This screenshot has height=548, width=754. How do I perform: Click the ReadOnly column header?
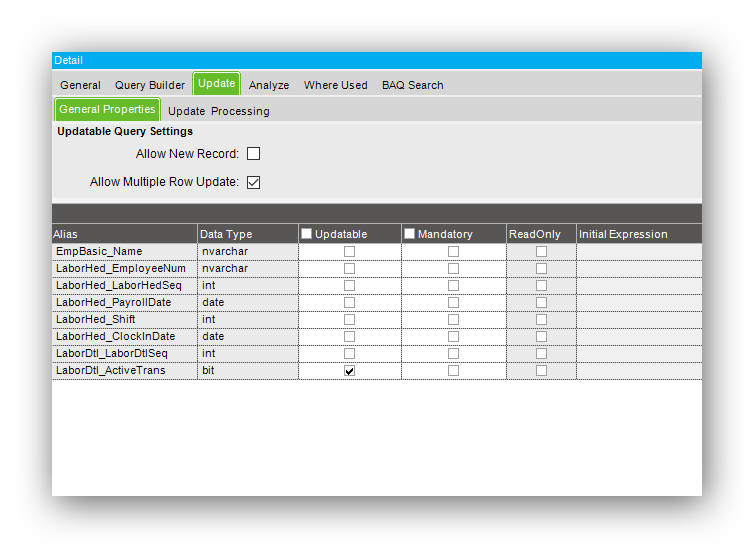541,234
